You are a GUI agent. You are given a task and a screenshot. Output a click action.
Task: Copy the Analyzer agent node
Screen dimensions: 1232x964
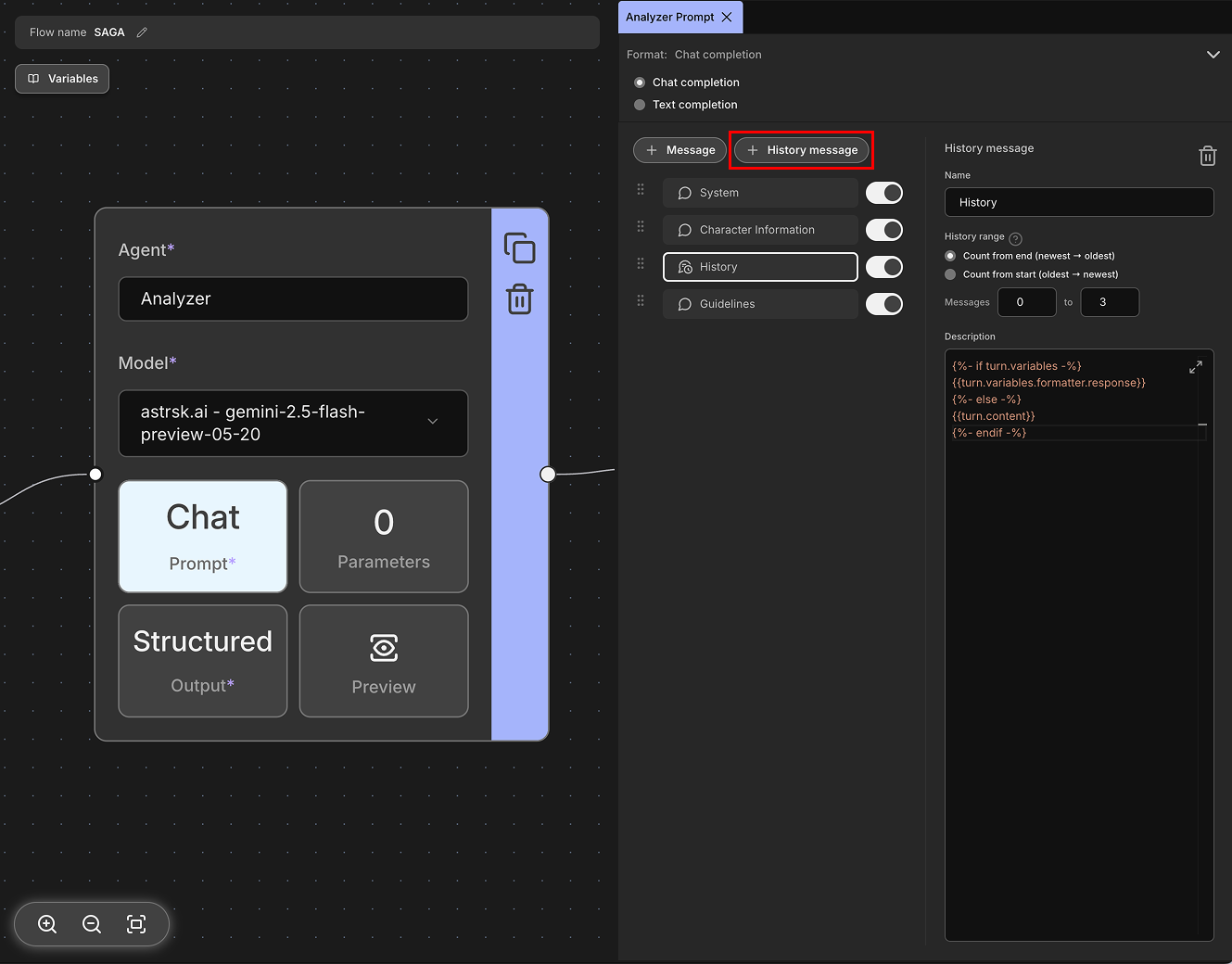519,248
